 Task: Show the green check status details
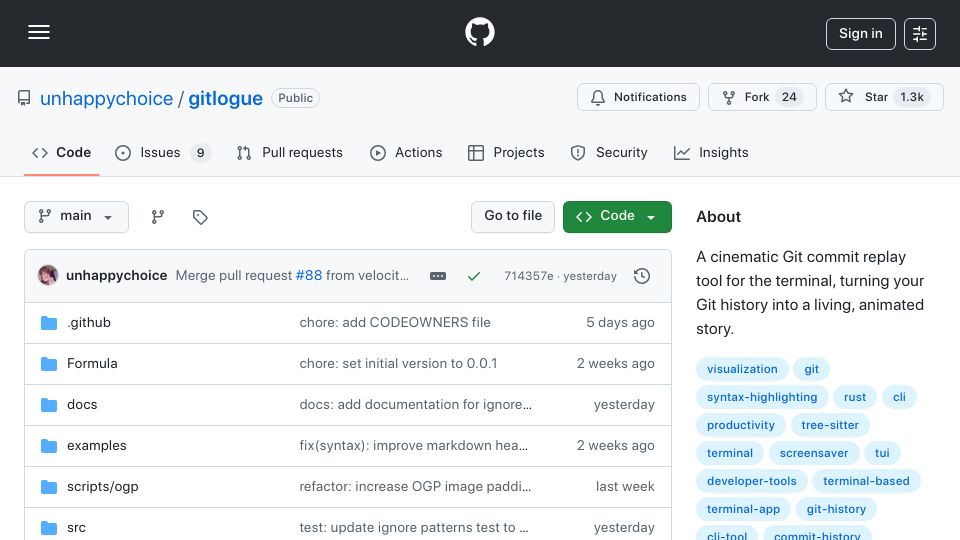point(473,276)
